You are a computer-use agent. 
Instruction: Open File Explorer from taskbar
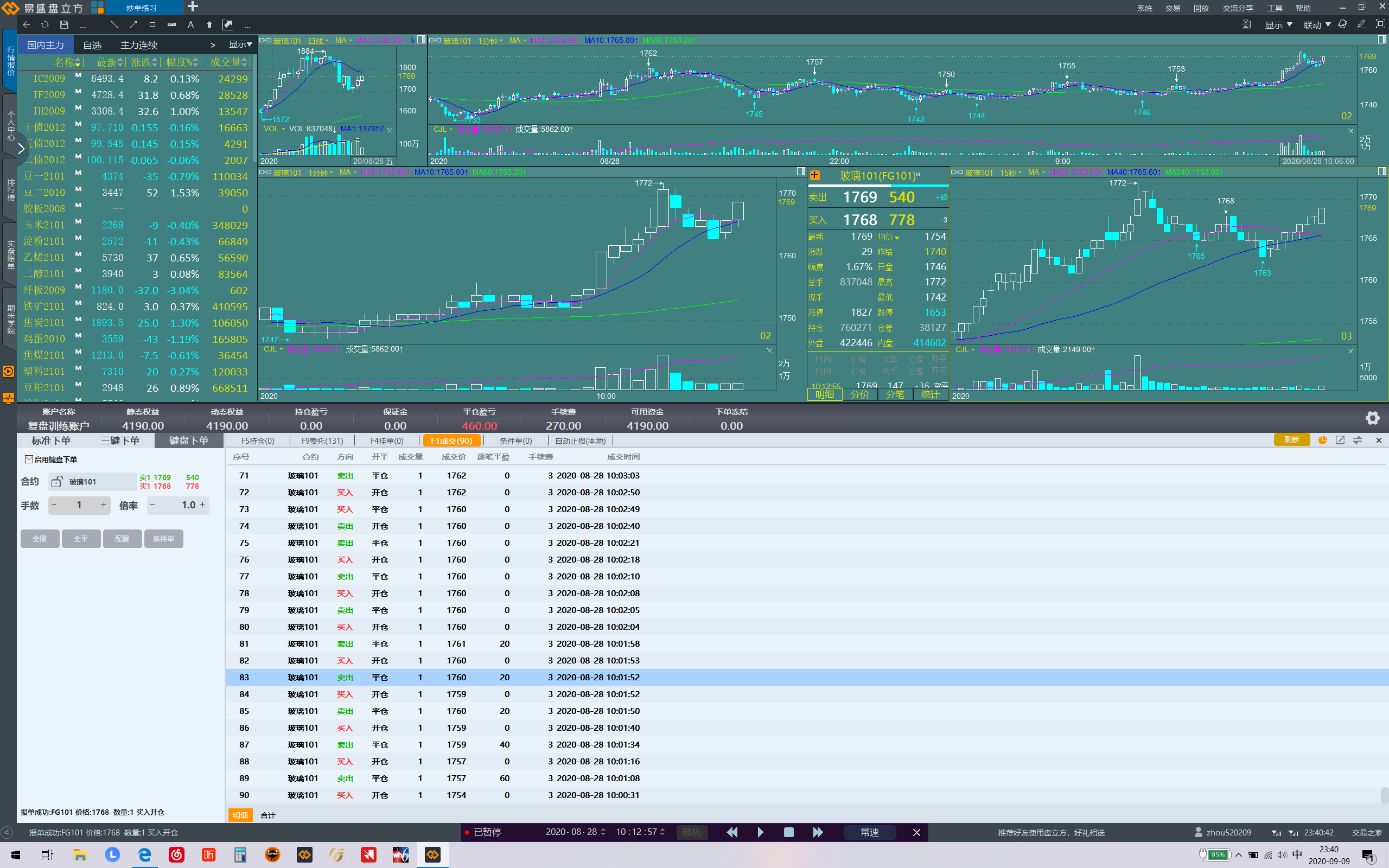point(80,855)
